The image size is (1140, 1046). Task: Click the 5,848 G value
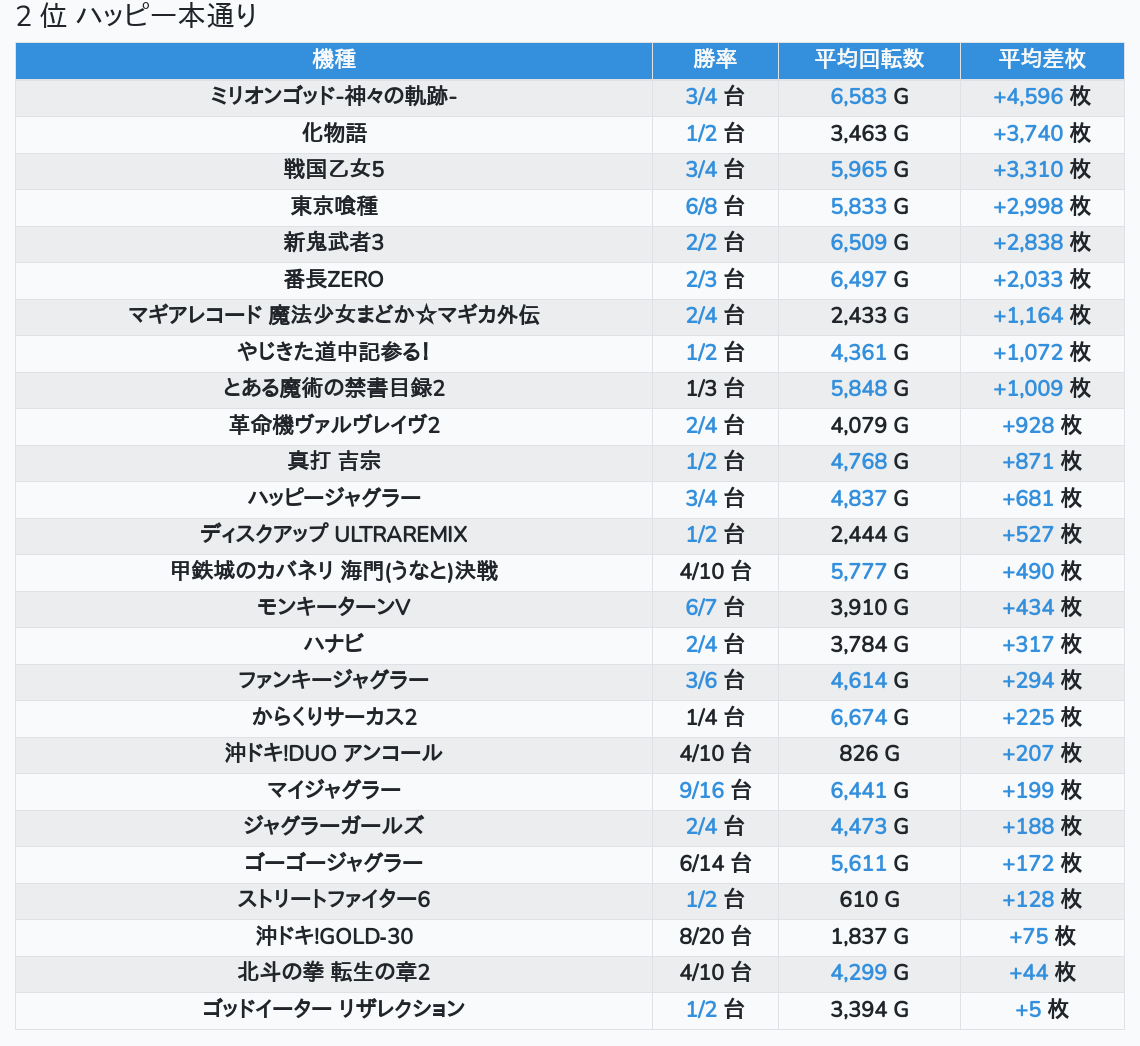click(869, 389)
